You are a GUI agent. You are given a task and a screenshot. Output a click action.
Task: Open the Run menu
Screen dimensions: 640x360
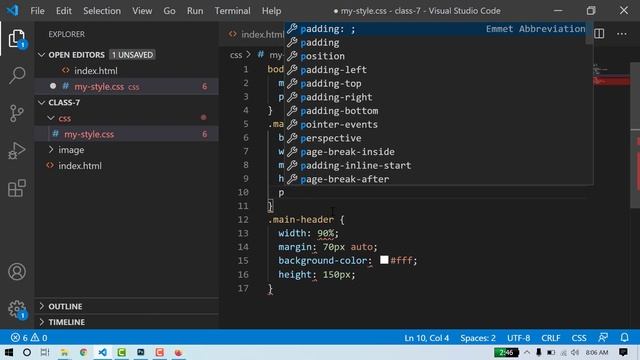(x=195, y=11)
